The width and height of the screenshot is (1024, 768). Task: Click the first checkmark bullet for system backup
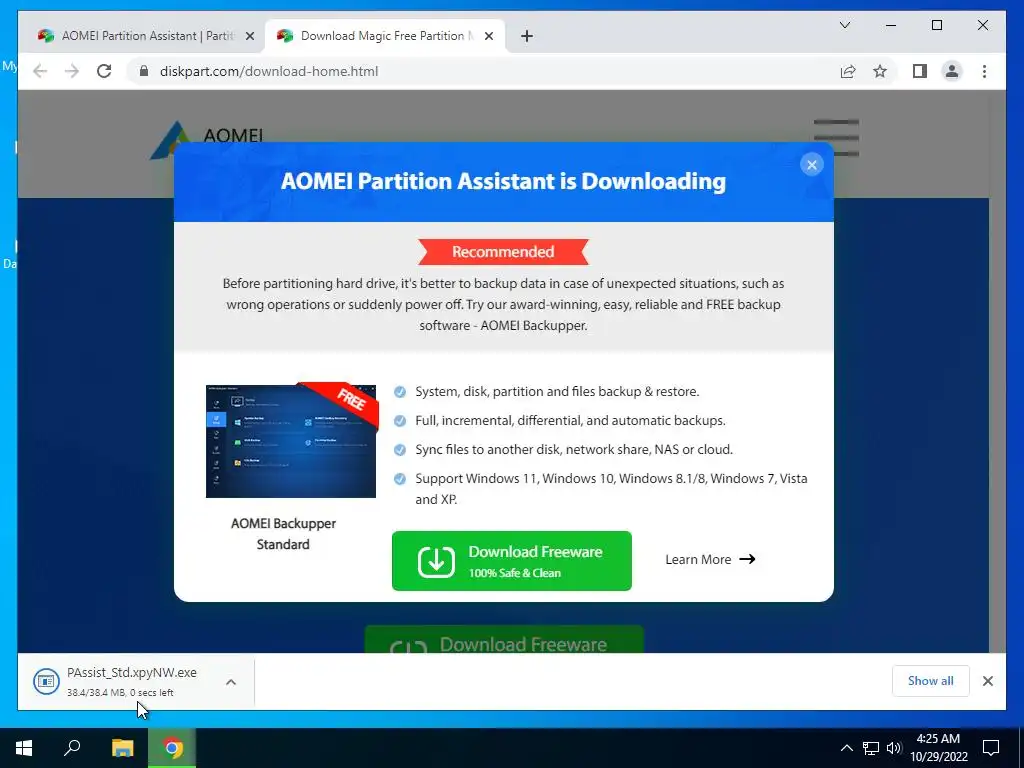click(x=400, y=392)
